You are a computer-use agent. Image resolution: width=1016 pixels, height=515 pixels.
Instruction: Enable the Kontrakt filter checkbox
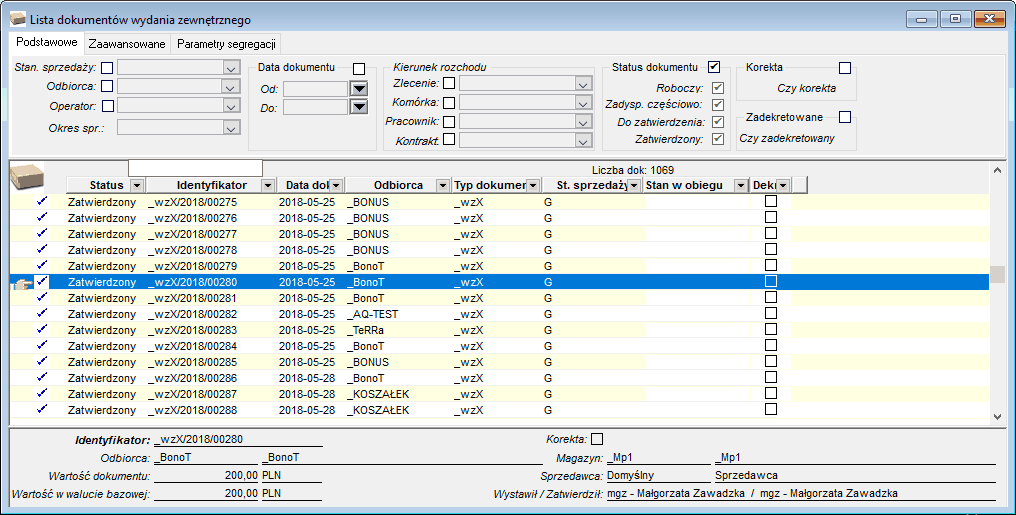448,139
